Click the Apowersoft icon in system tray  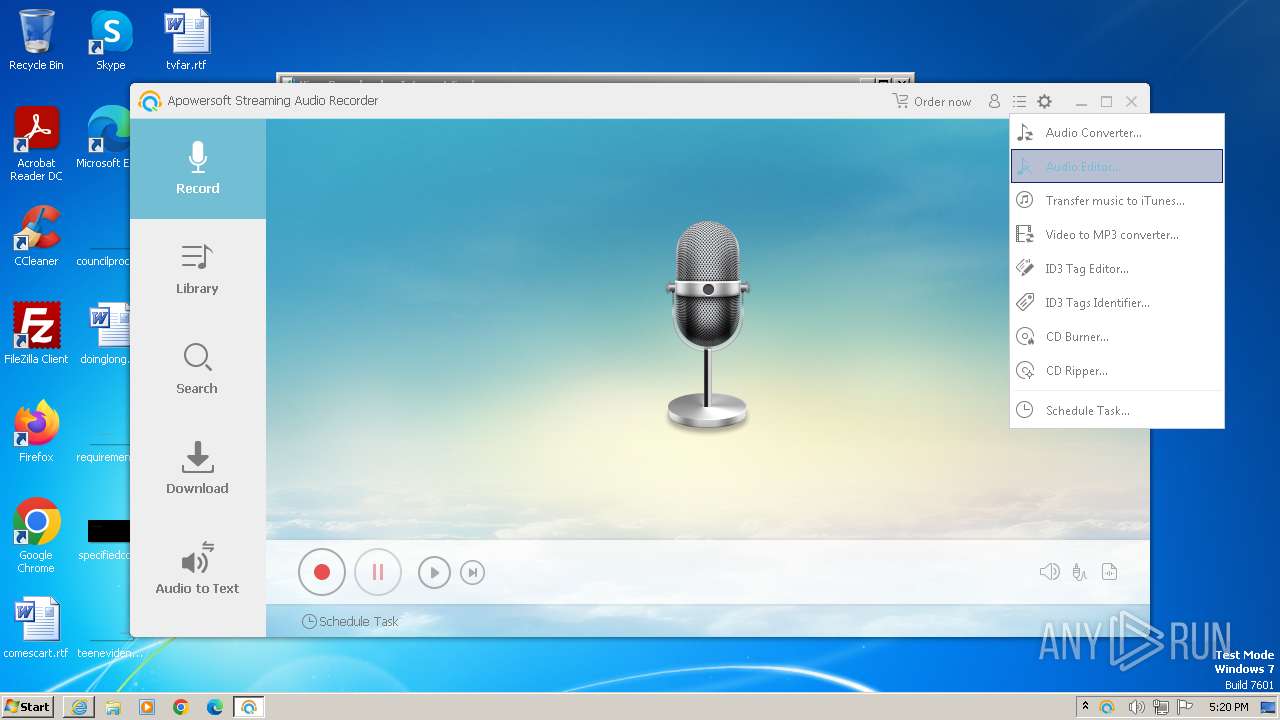click(x=1108, y=707)
